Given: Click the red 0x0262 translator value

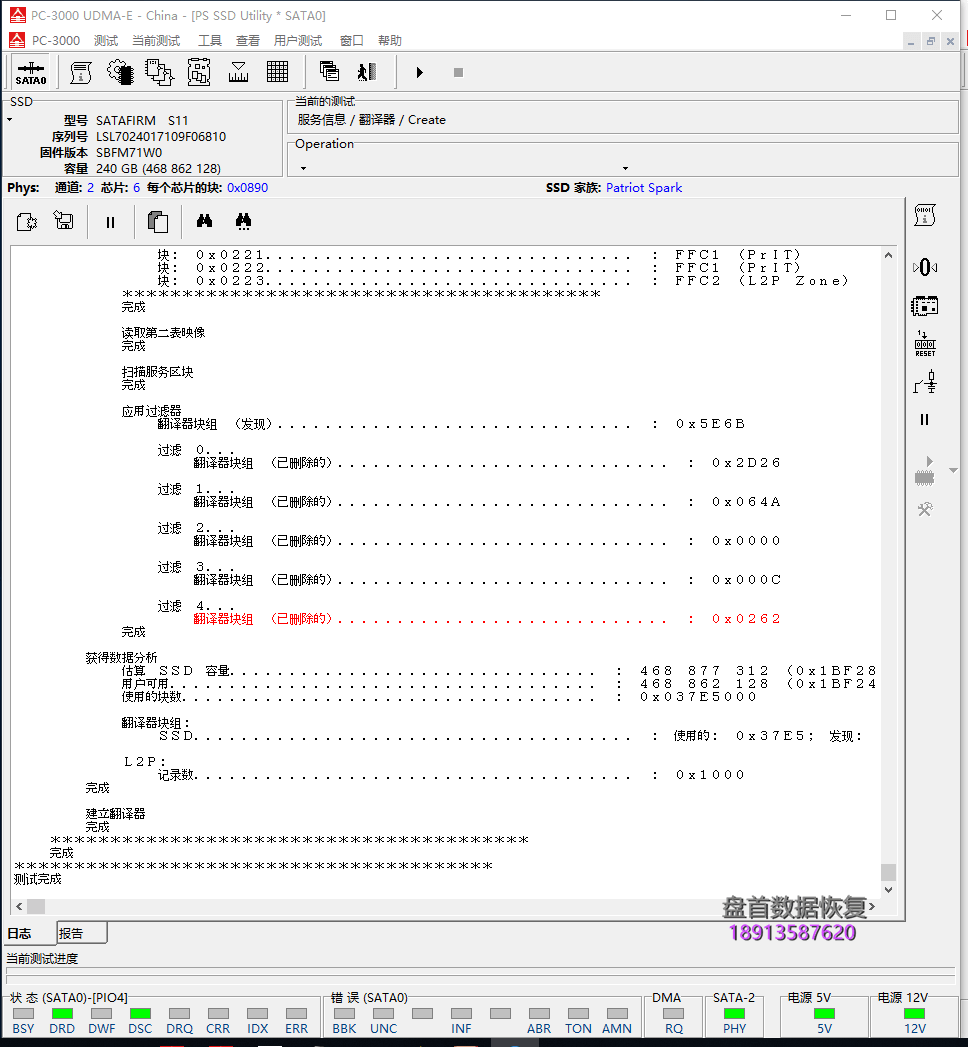Looking at the screenshot, I should (746, 618).
